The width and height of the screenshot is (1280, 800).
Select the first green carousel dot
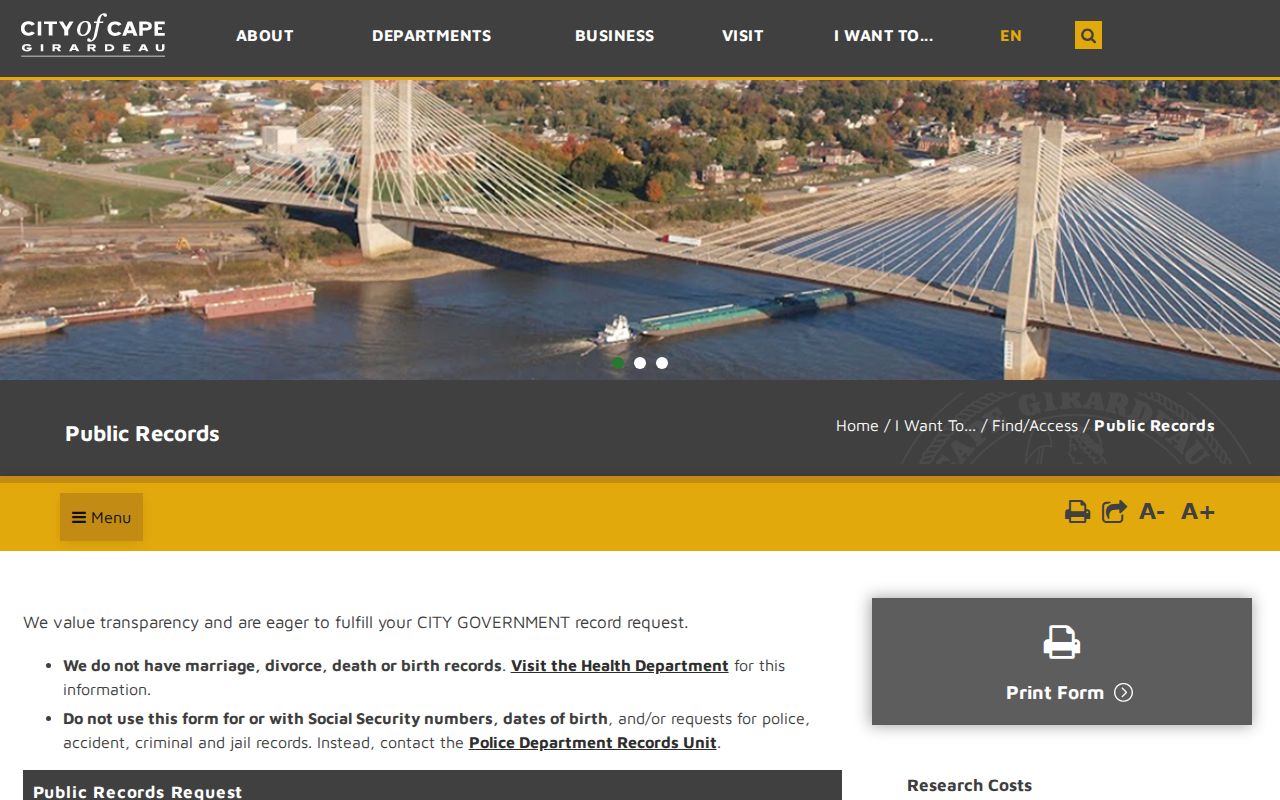click(618, 363)
